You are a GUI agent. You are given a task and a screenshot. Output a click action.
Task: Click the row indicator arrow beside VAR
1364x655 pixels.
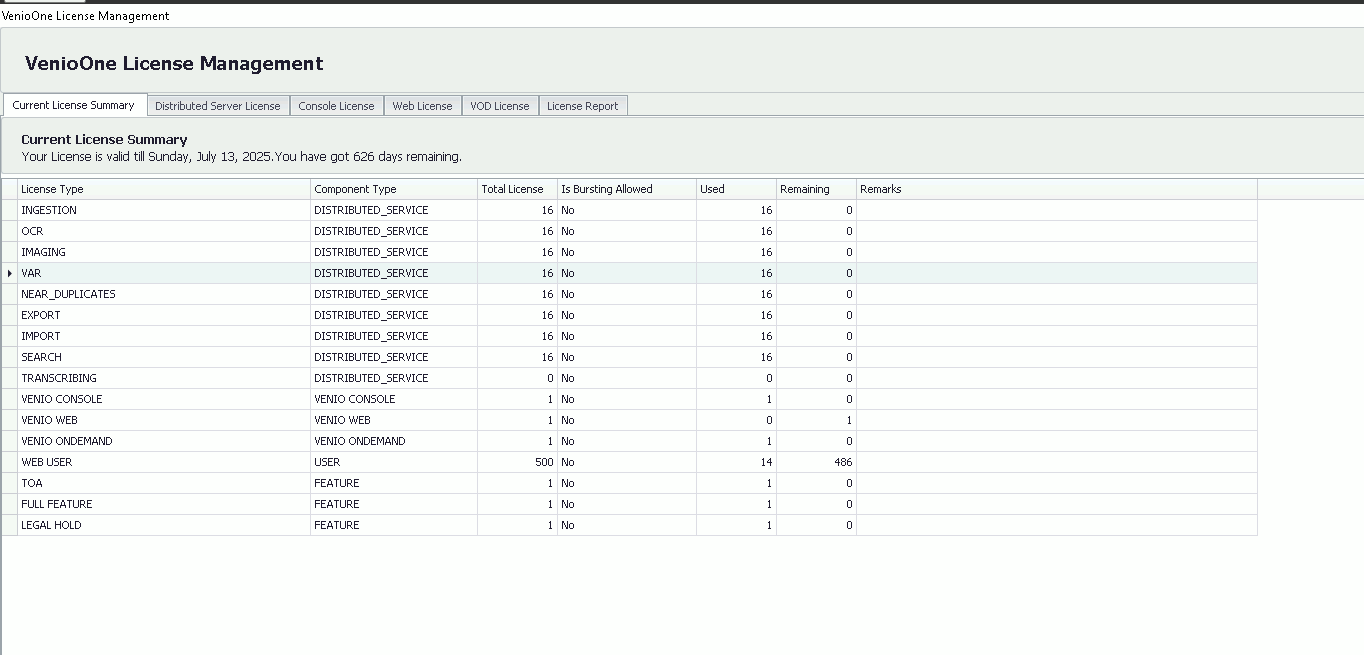click(x=10, y=273)
